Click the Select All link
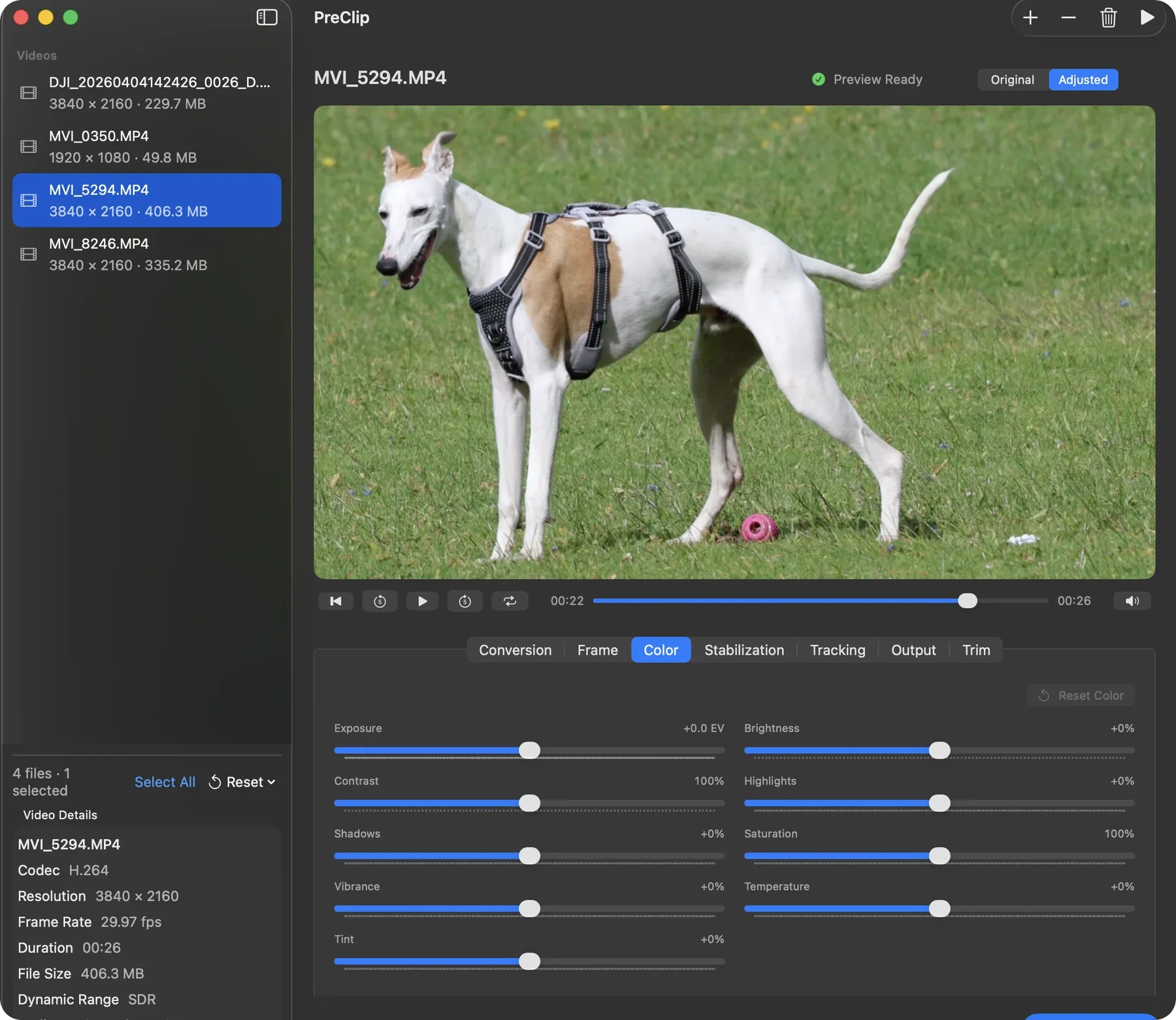 (165, 782)
